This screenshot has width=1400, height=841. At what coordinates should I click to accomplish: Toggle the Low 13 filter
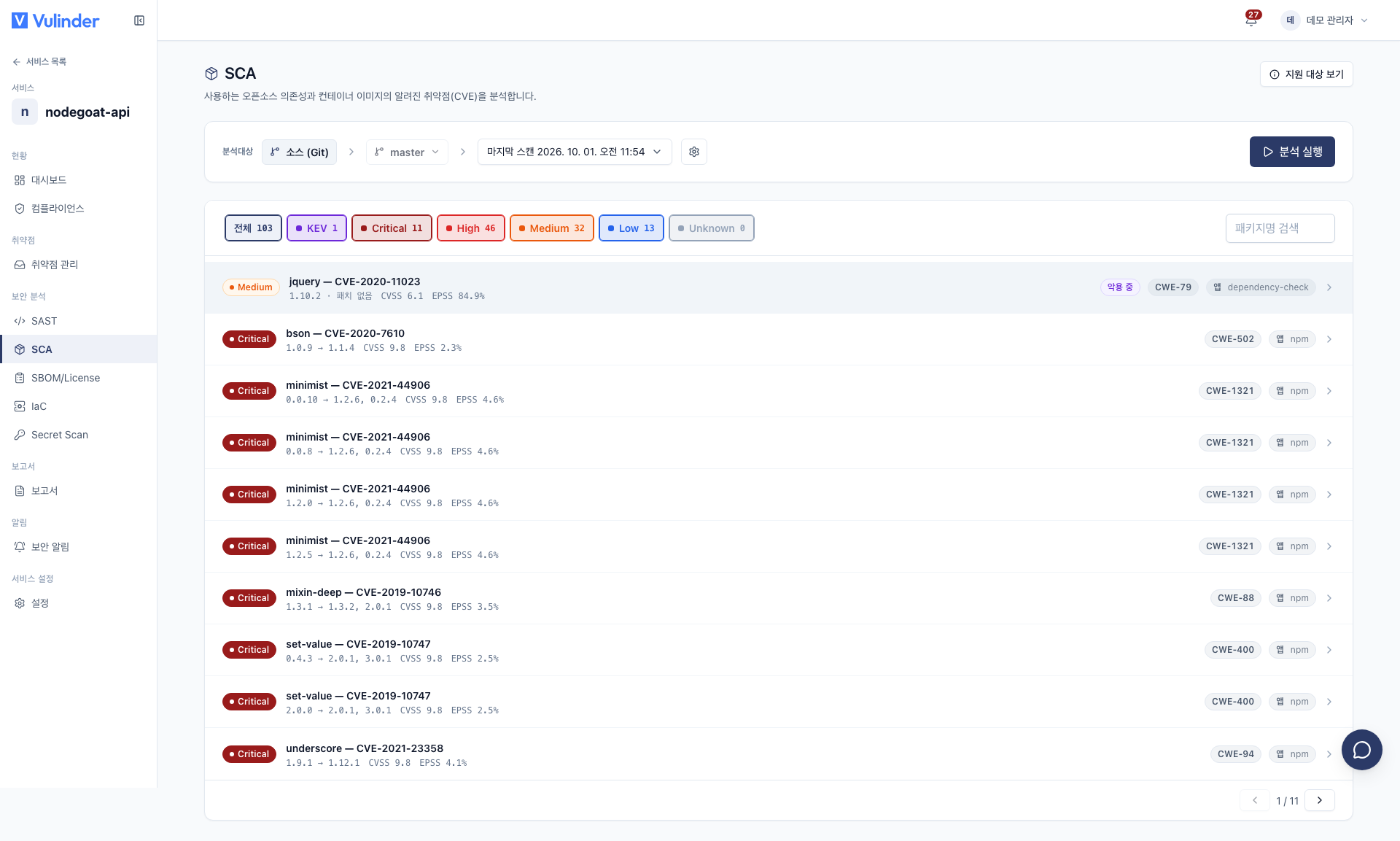pos(631,228)
